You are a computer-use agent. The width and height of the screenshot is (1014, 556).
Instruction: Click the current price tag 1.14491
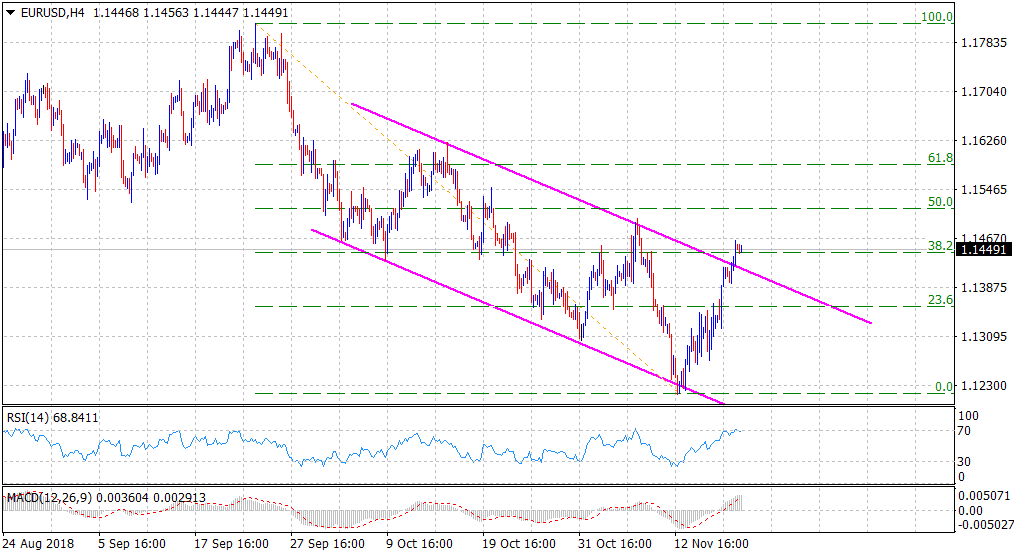983,249
